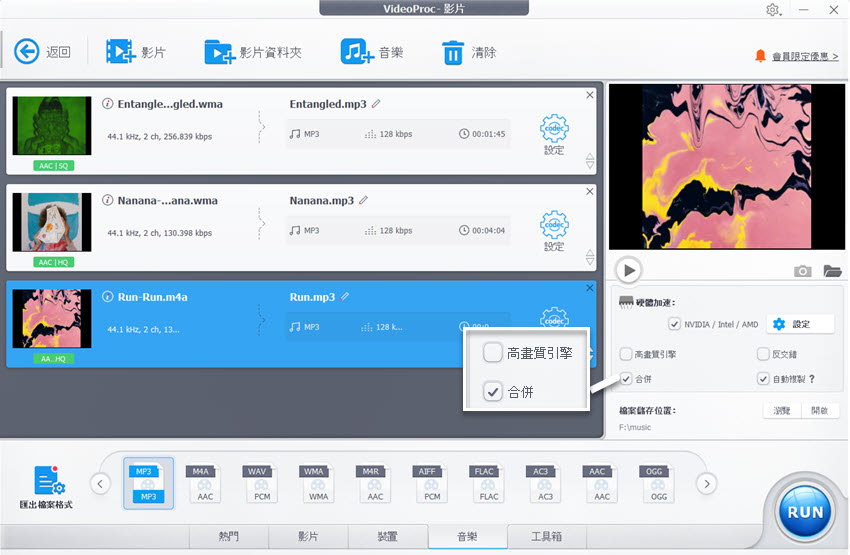Show more output formats with right arrow
The width and height of the screenshot is (850, 555).
coord(706,483)
